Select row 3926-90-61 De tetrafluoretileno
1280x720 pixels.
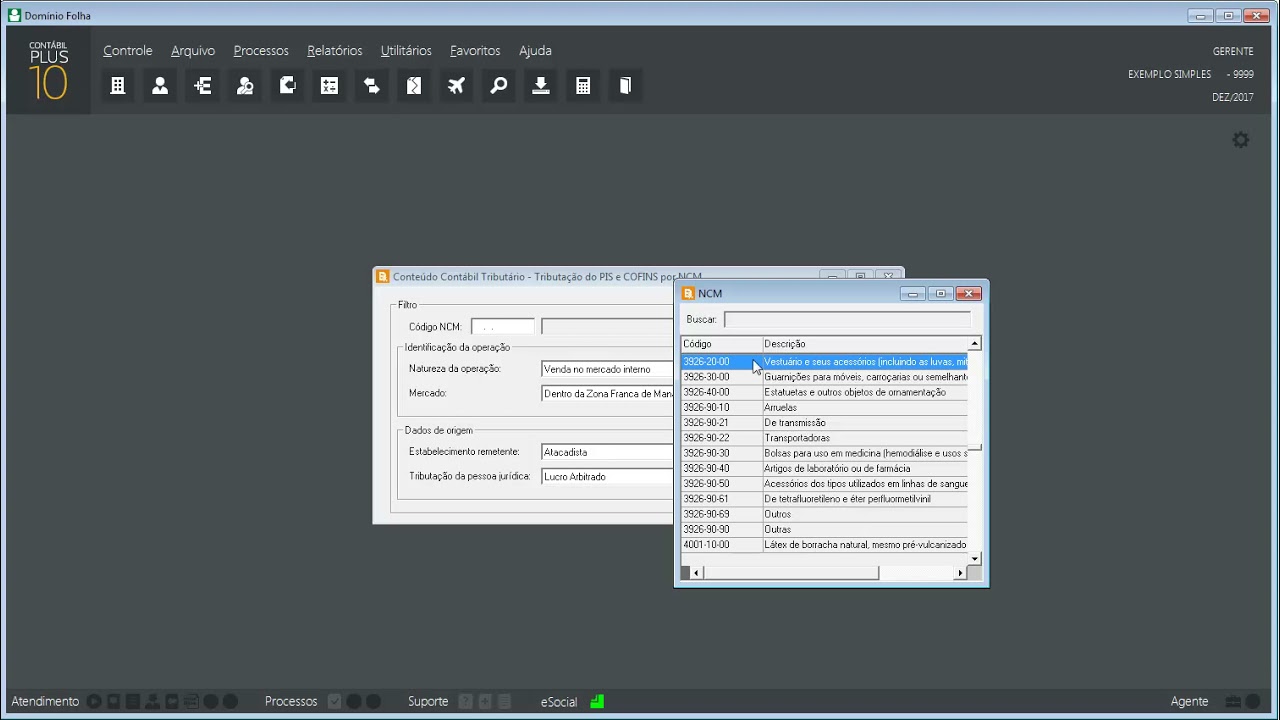click(824, 499)
